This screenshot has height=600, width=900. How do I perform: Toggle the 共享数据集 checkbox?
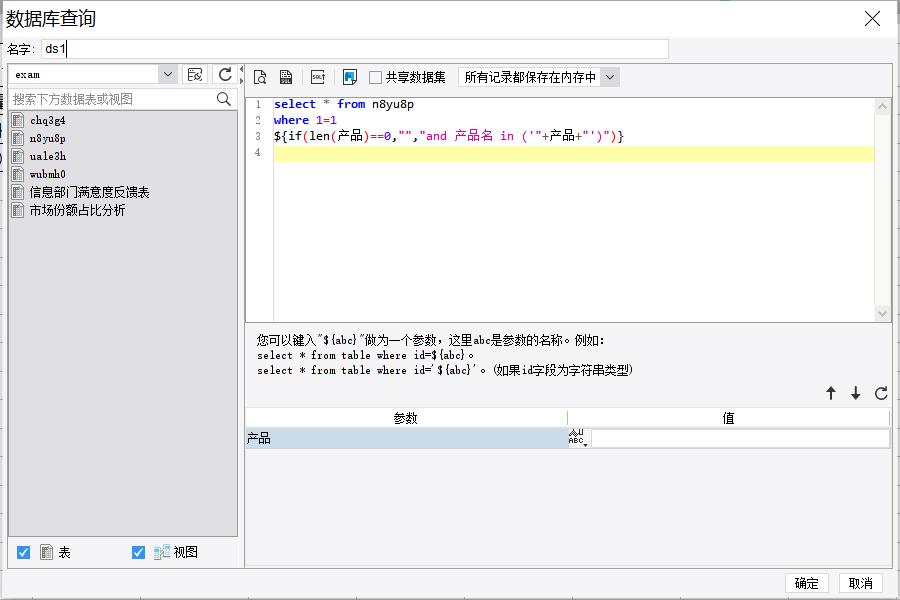tap(375, 78)
